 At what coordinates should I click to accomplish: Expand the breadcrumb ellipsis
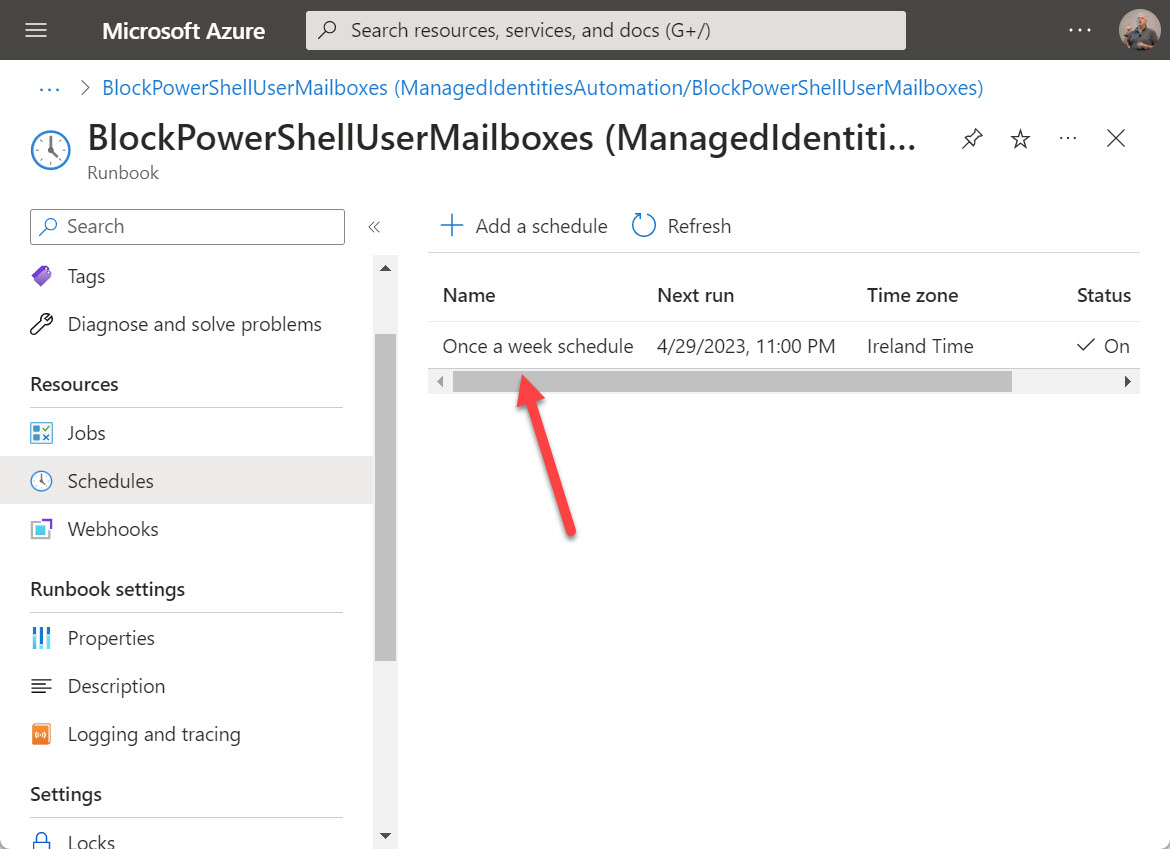point(49,88)
